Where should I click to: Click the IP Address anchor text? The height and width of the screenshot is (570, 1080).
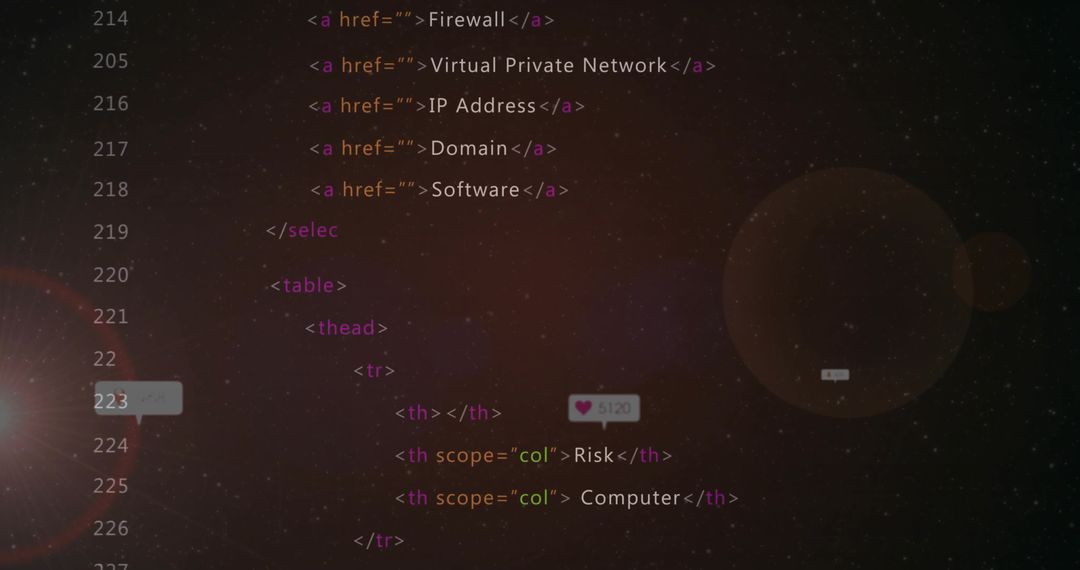pos(482,106)
